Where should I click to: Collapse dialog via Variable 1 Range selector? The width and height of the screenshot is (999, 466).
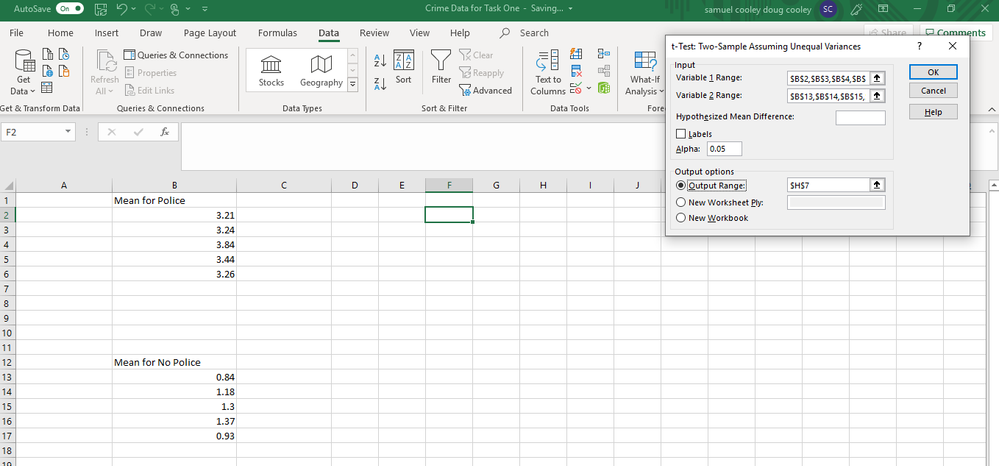(x=877, y=78)
